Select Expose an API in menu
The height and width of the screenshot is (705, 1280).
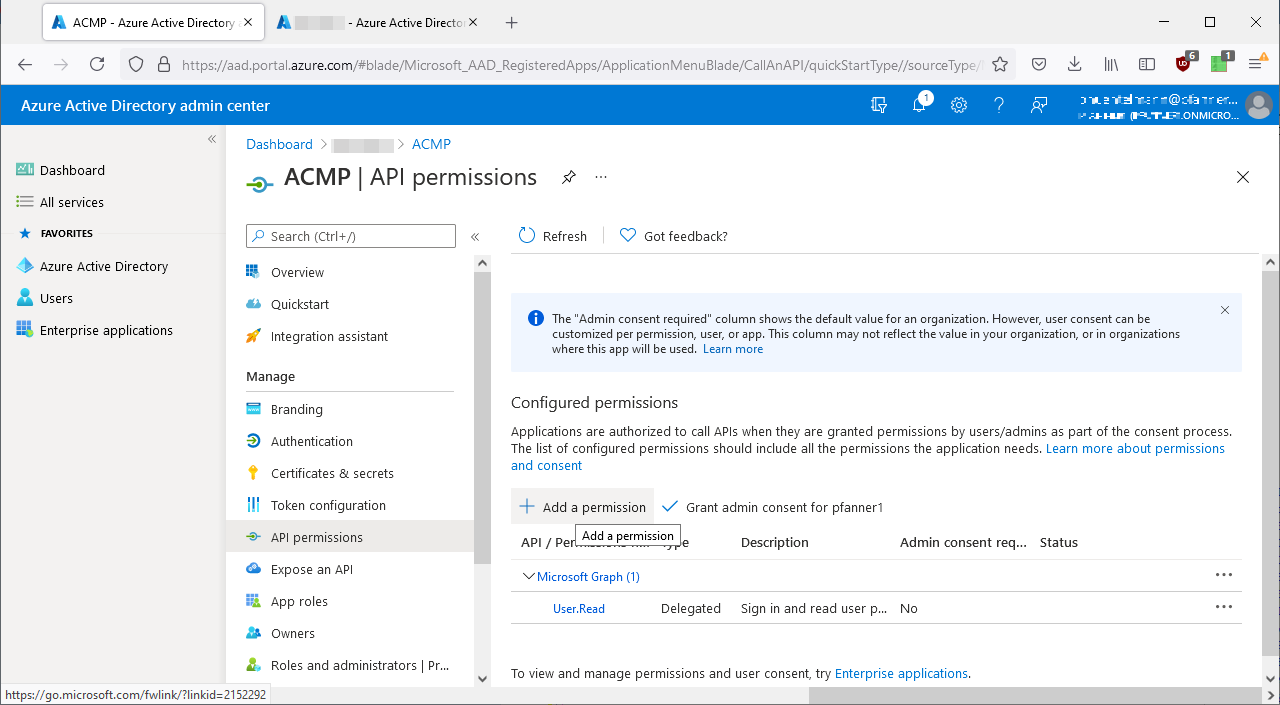[311, 569]
